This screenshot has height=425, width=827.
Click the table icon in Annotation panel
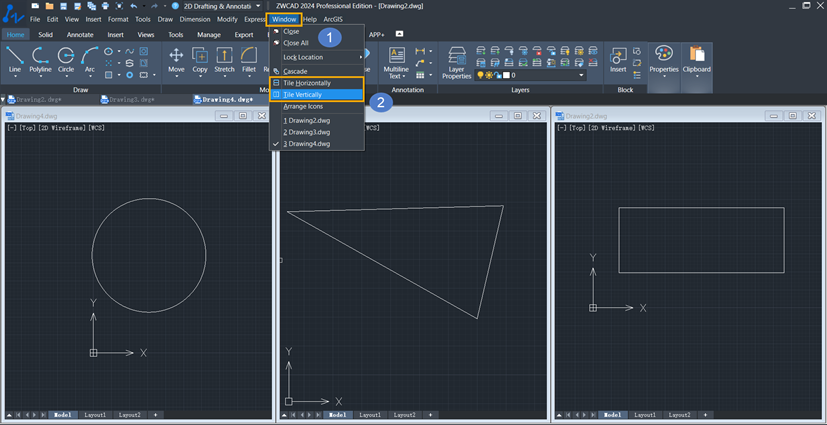(x=420, y=75)
